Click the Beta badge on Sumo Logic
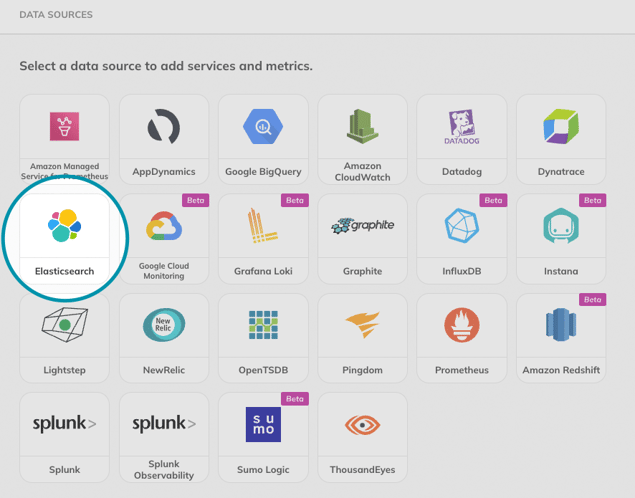This screenshot has width=635, height=498. click(295, 399)
